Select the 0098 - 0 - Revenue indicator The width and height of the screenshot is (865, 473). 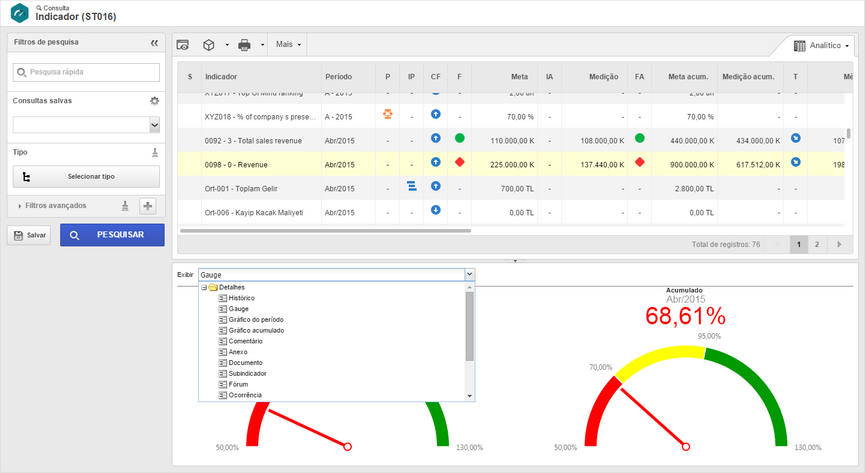click(236, 165)
